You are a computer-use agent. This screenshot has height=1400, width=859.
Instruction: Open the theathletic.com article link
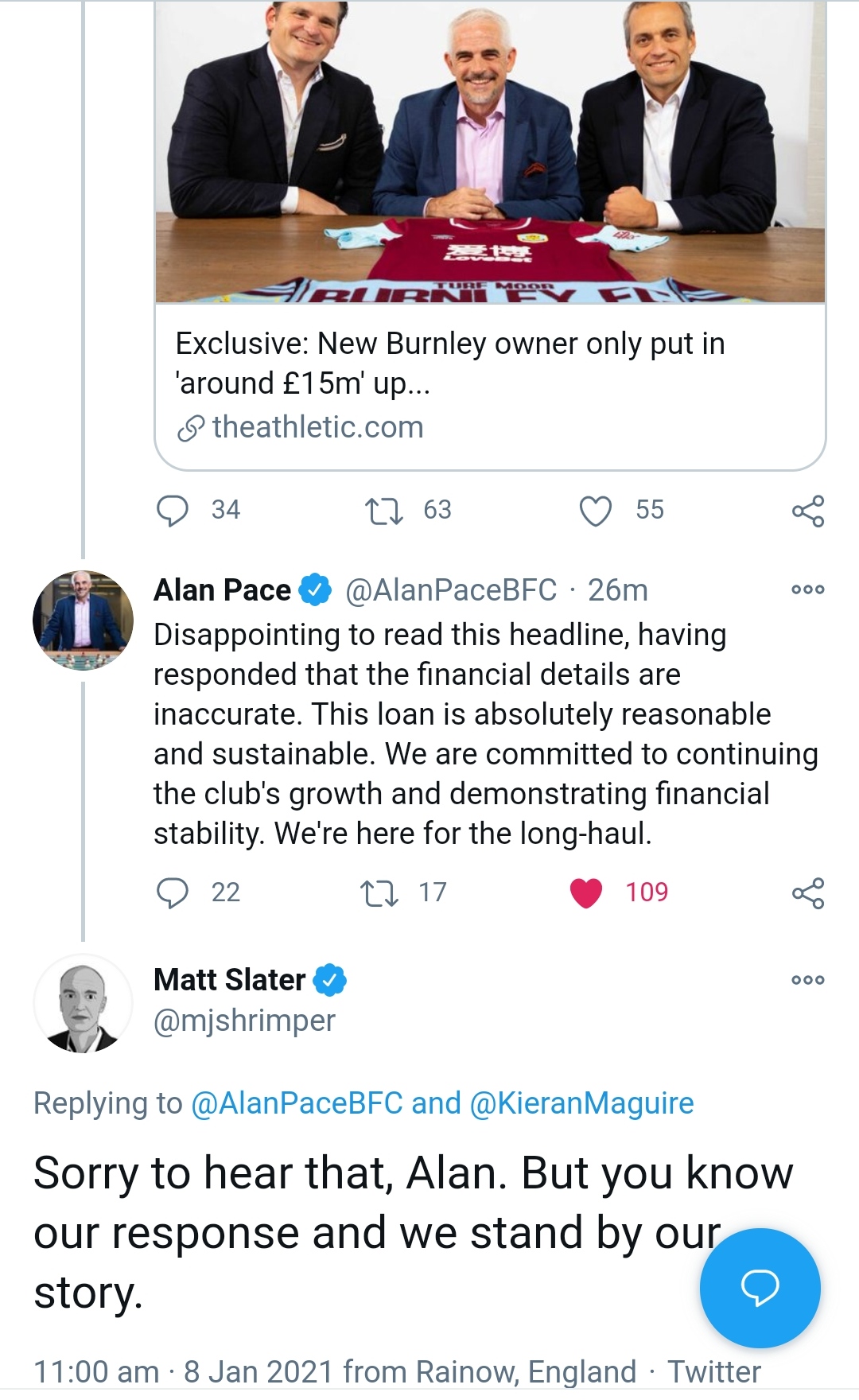pos(317,428)
